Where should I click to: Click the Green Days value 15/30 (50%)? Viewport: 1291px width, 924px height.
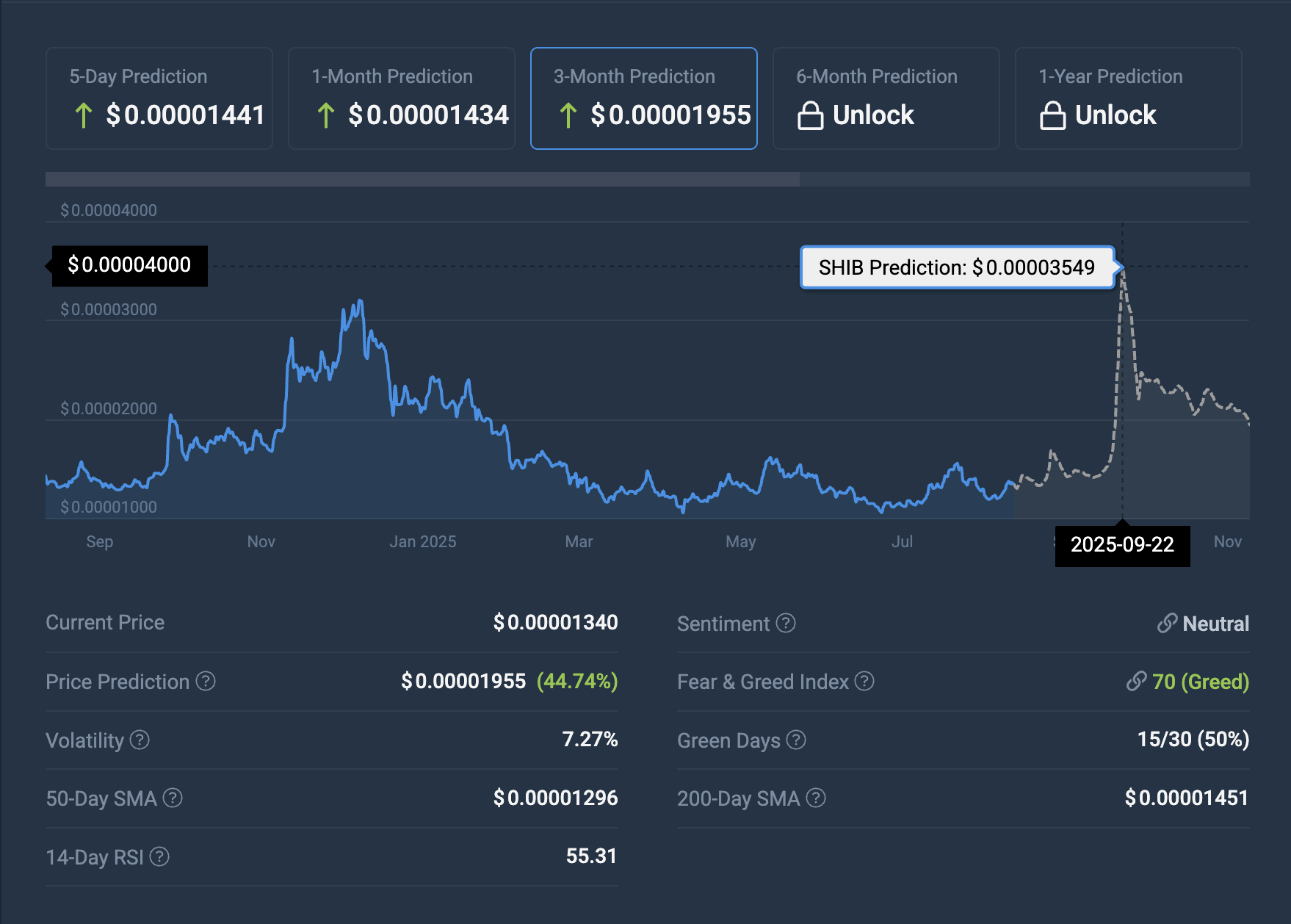tap(1193, 740)
